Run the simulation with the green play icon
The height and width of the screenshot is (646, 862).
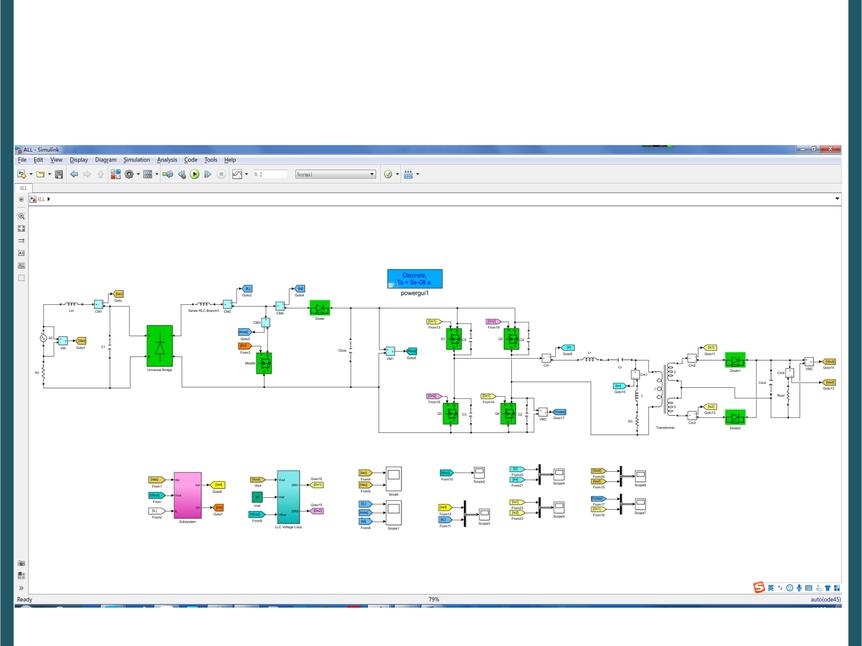pos(194,174)
